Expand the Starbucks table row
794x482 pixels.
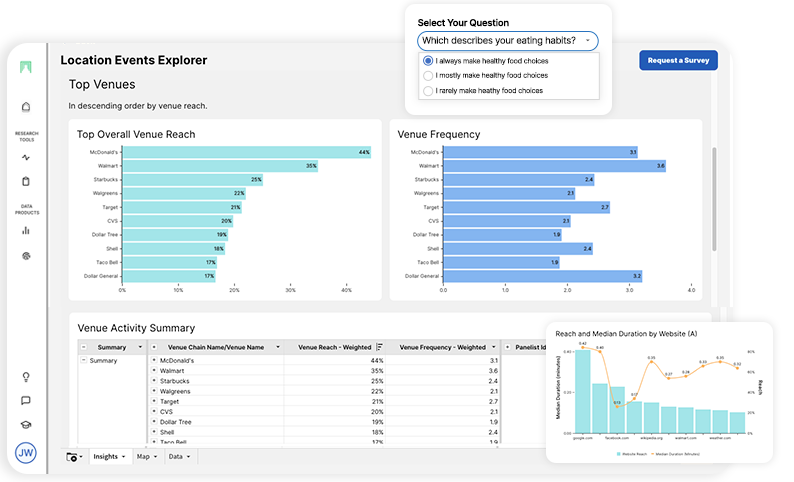[154, 381]
